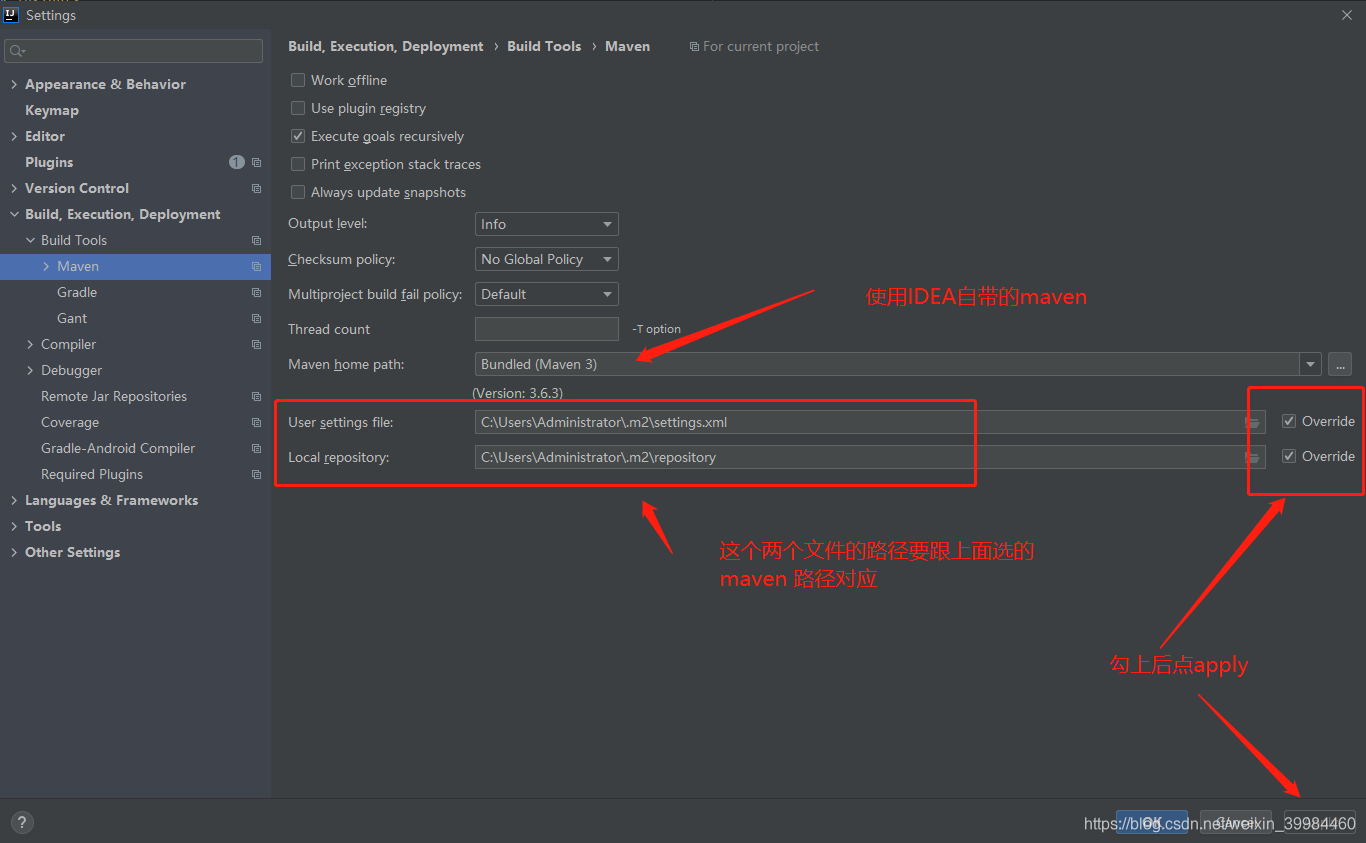The height and width of the screenshot is (843, 1366).
Task: Select Gradle-Android Compiler item
Action: 118,448
